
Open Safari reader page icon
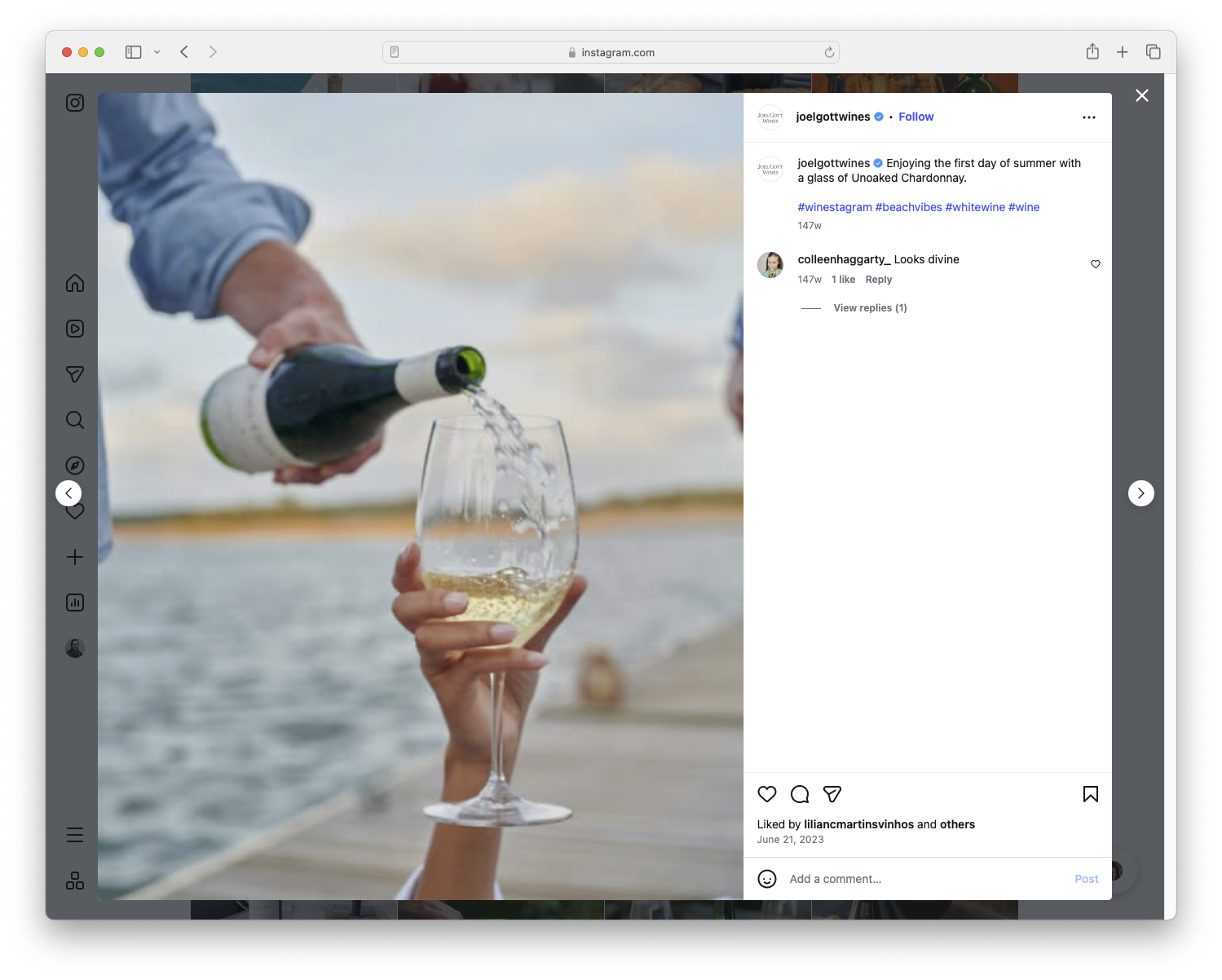[395, 52]
